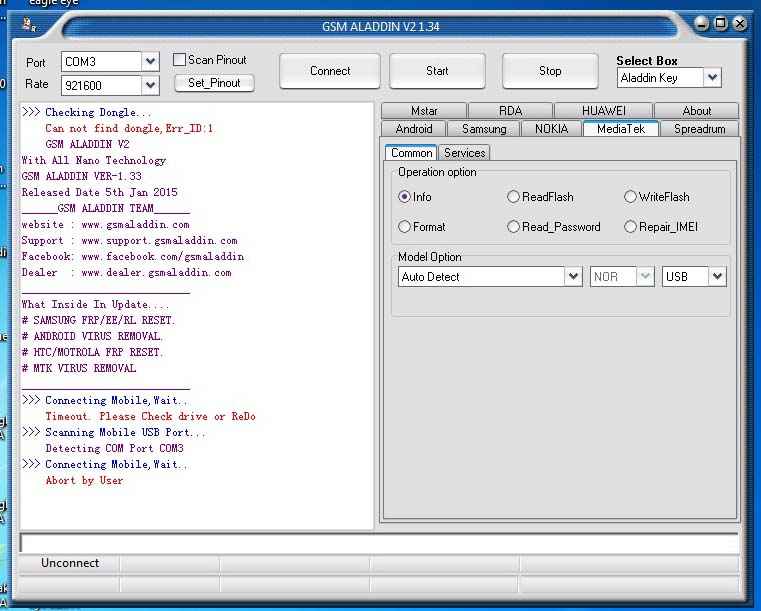Switch to the NOKIA tab

[x=551, y=129]
